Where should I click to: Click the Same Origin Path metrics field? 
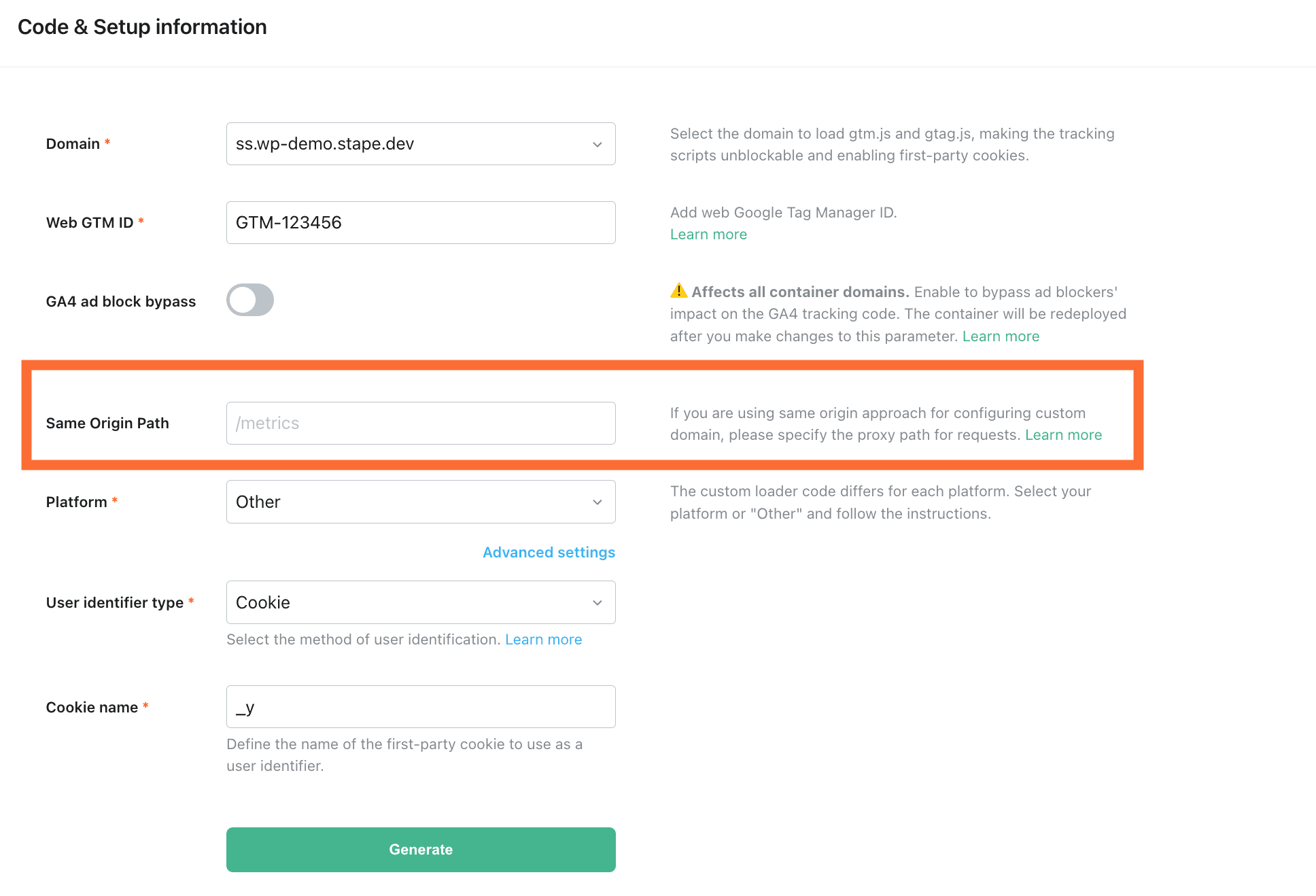[x=421, y=422]
